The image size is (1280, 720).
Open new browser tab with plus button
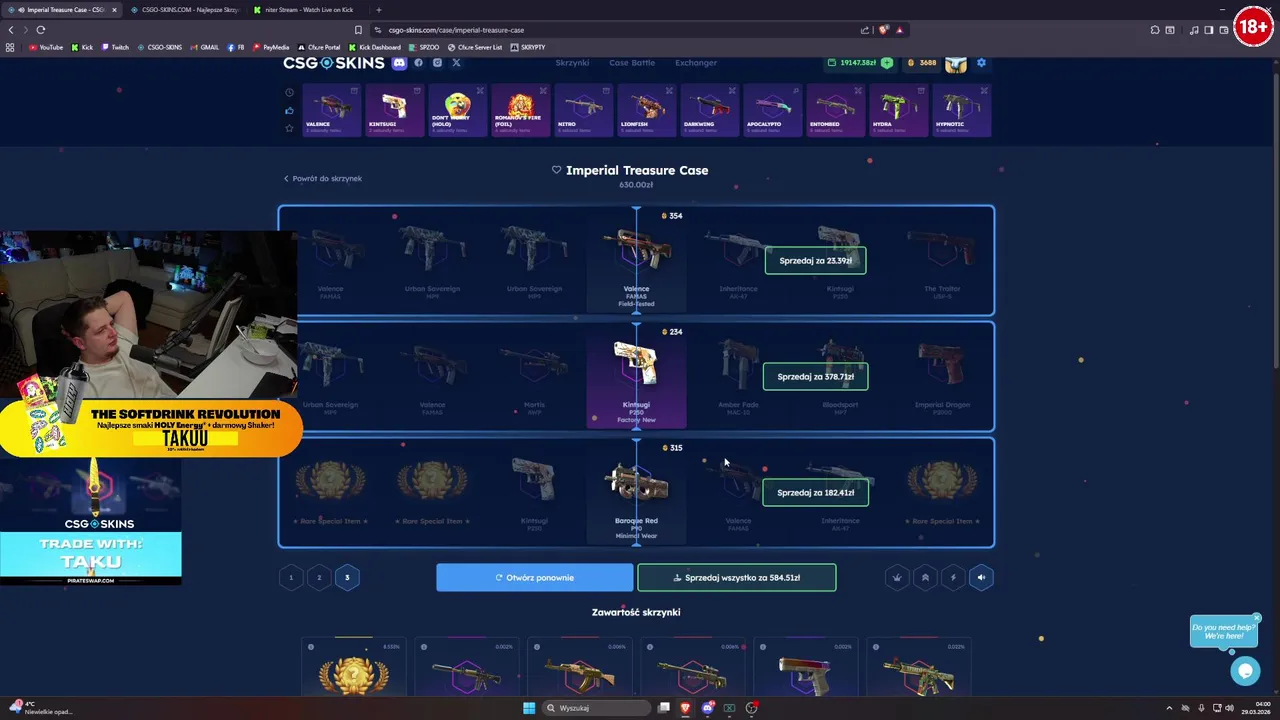pyautogui.click(x=378, y=10)
